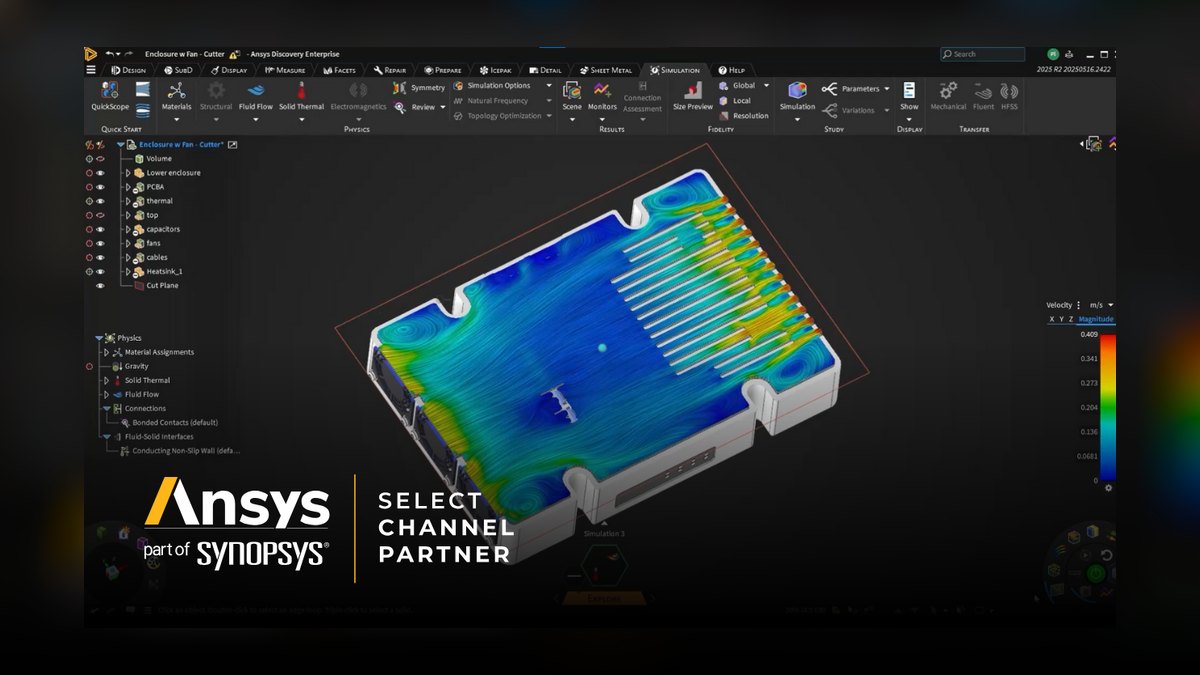Switch to the Icepak tab
The image size is (1200, 675).
tap(495, 70)
